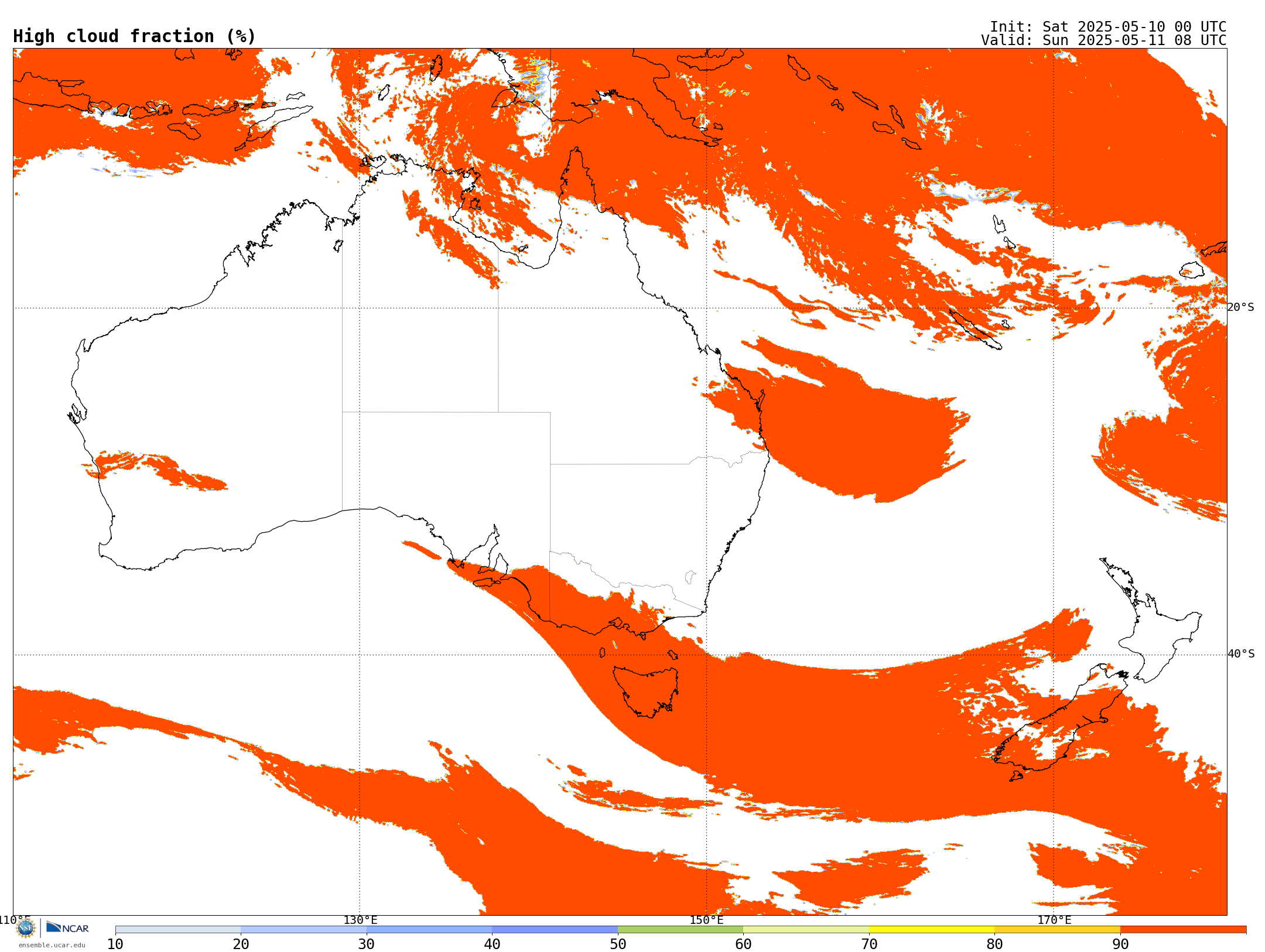The width and height of the screenshot is (1265, 952).
Task: Click the colorbar tick label 50
Action: coord(618,944)
